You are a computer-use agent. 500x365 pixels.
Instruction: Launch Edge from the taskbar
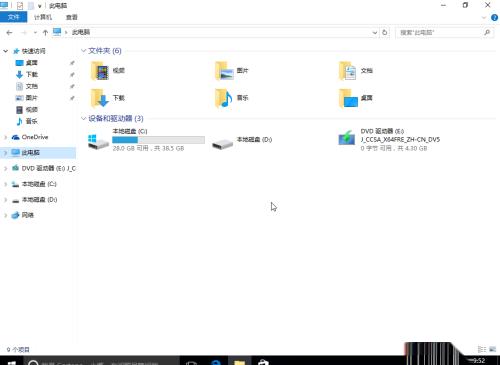pos(216,362)
